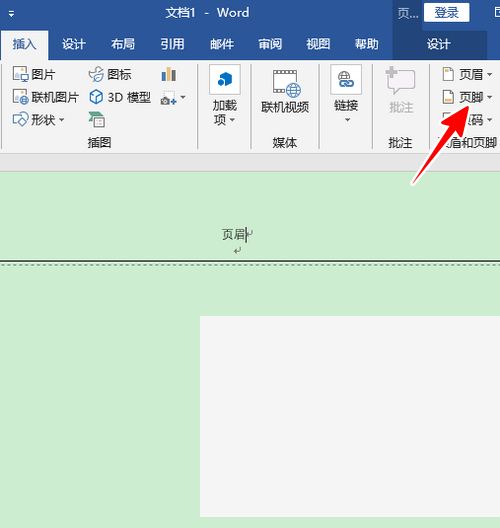Open the 形状 shapes gallery
This screenshot has width=500, height=528.
38,120
